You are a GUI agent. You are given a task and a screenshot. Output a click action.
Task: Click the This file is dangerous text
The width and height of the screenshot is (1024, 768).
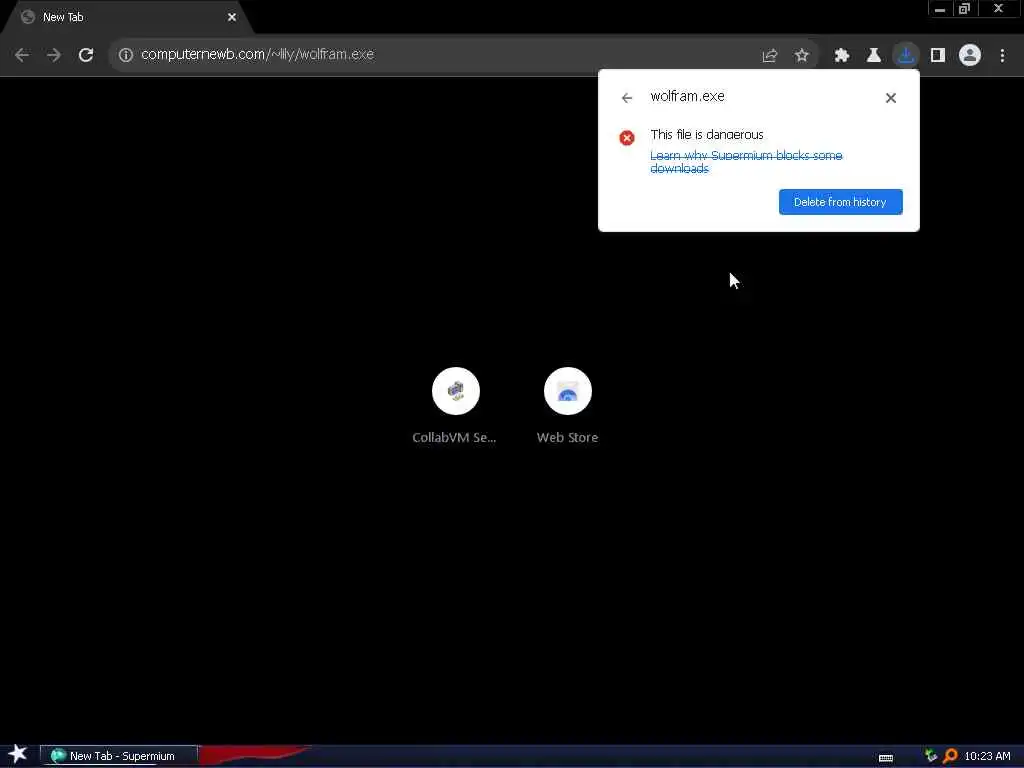(x=707, y=135)
